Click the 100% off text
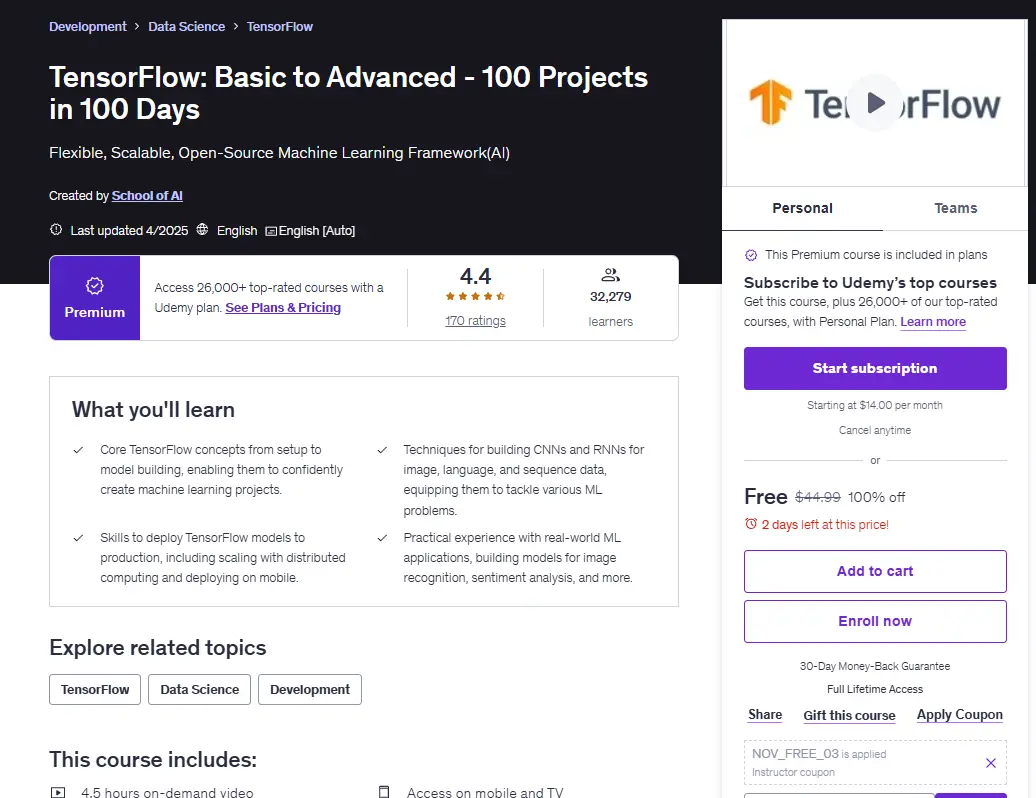This screenshot has height=798, width=1036. [876, 497]
